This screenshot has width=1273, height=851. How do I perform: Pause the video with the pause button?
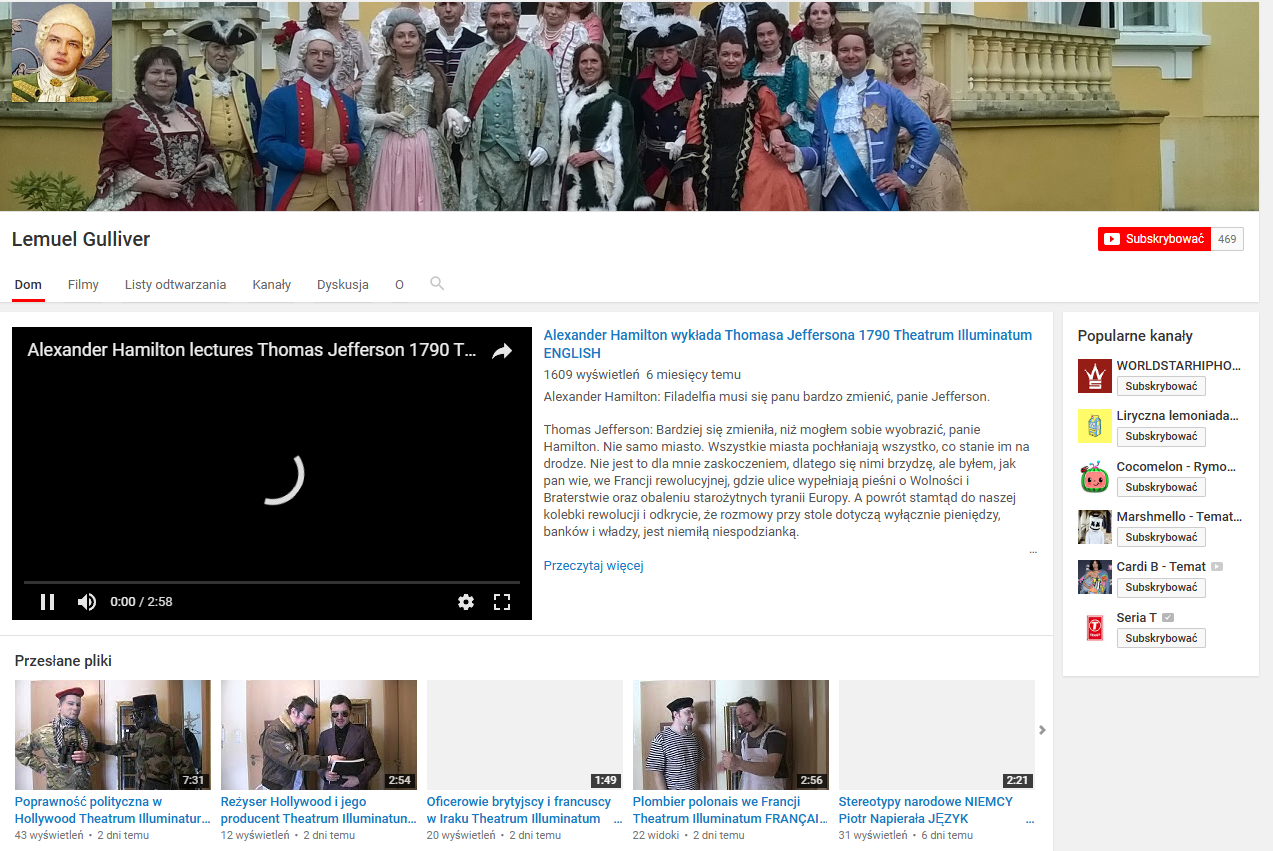click(x=47, y=601)
